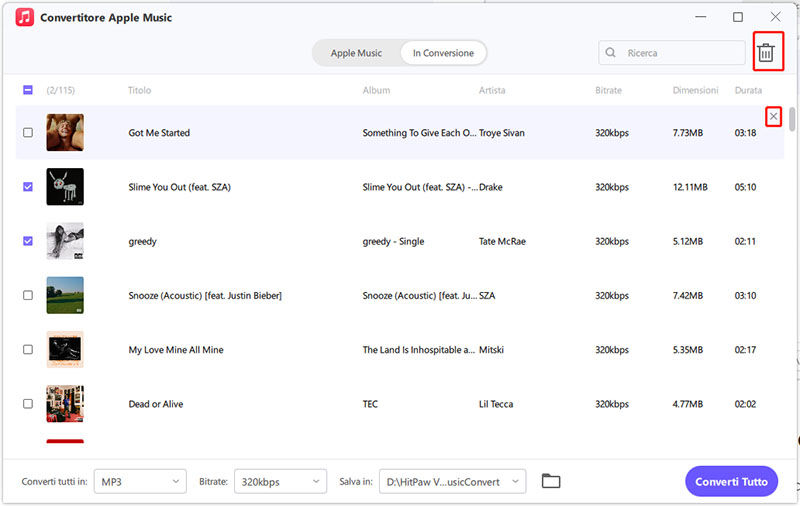The width and height of the screenshot is (800, 506).
Task: Click the 12.11MB size value
Action: click(690, 187)
